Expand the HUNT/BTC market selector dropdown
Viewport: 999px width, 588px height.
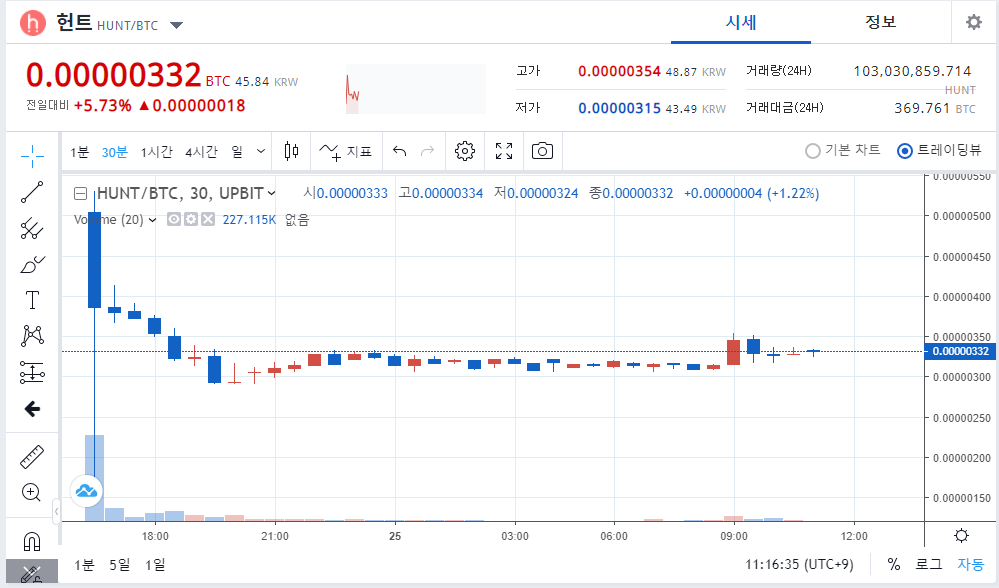(176, 25)
